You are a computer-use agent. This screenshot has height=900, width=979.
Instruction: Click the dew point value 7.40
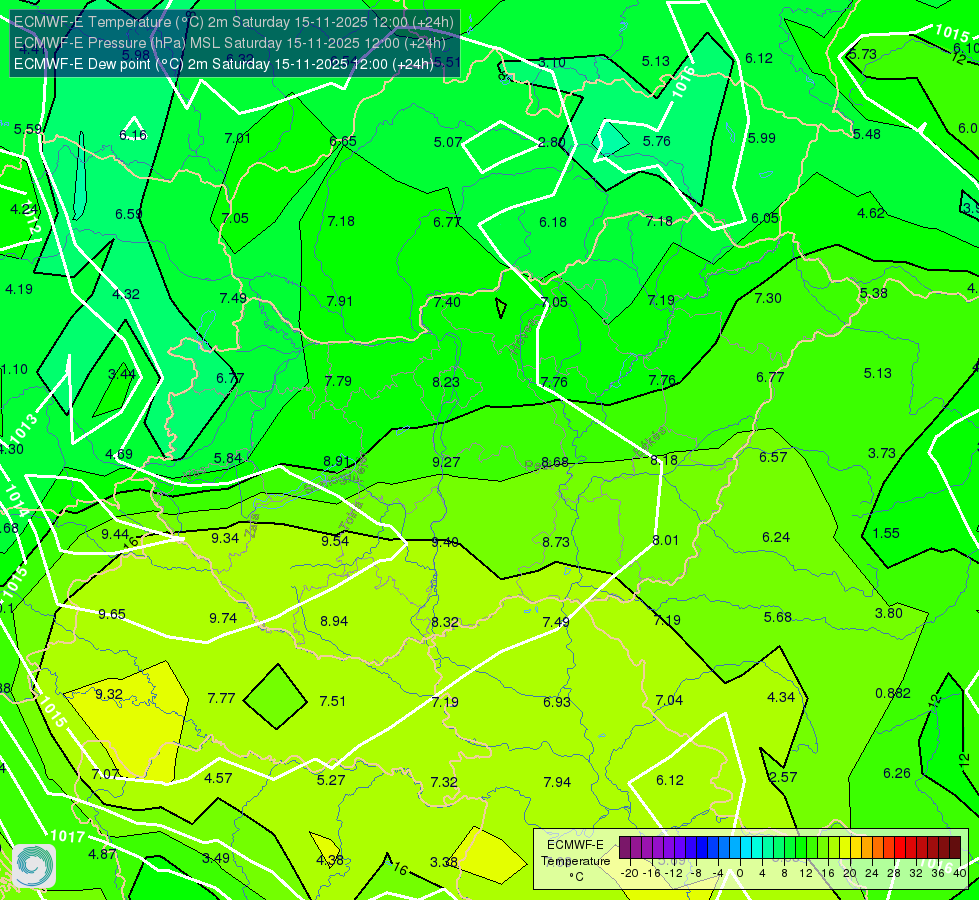pyautogui.click(x=447, y=302)
